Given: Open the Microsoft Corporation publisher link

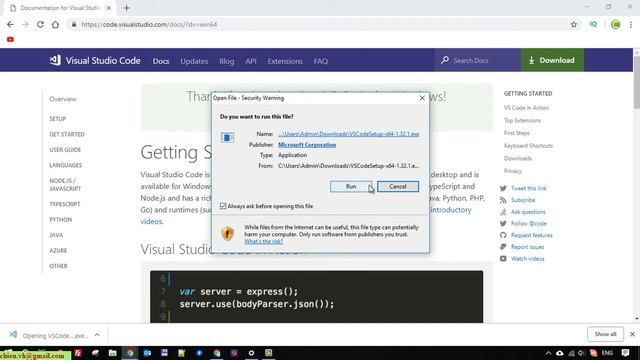Looking at the screenshot, I should [307, 144].
